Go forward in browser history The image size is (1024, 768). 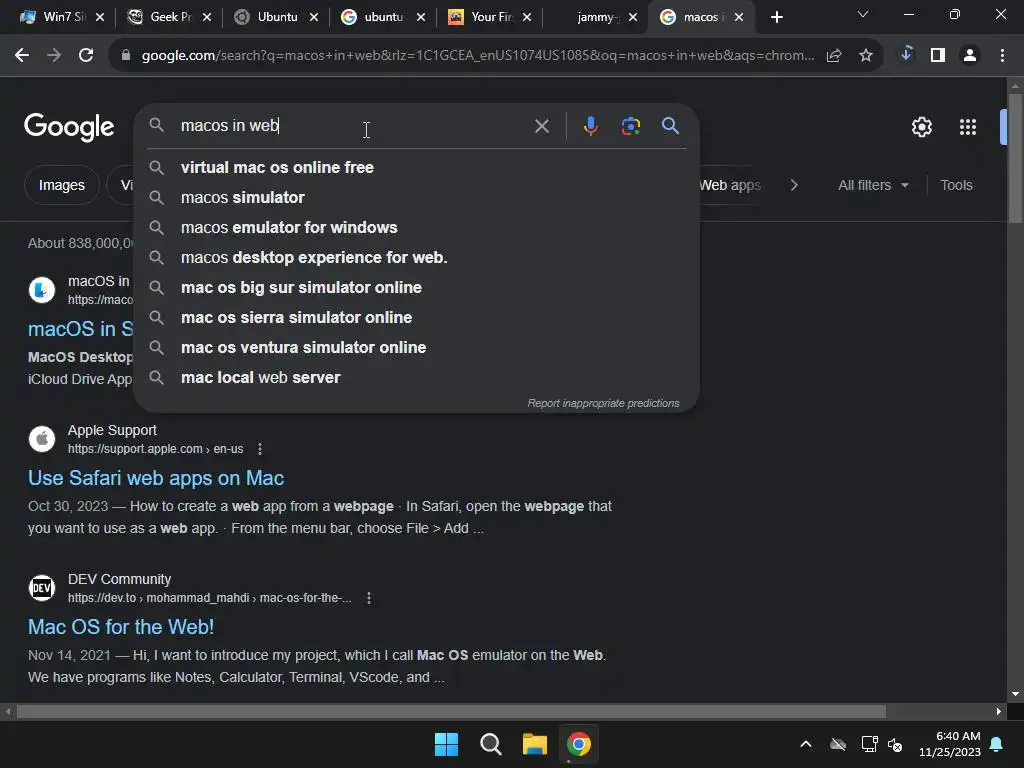pyautogui.click(x=54, y=56)
